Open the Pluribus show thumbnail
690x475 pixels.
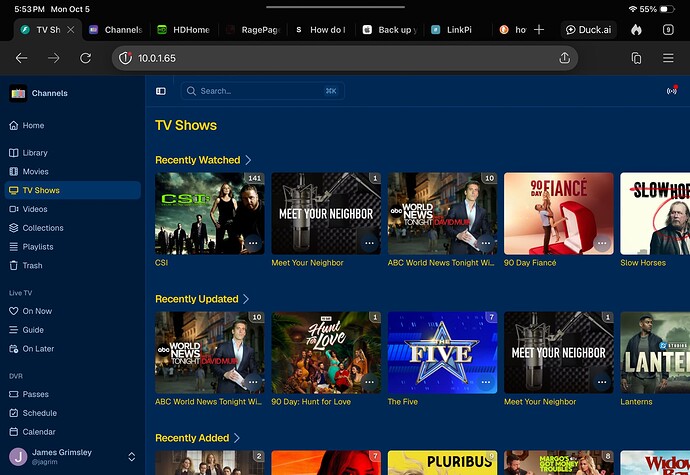pyautogui.click(x=442, y=463)
